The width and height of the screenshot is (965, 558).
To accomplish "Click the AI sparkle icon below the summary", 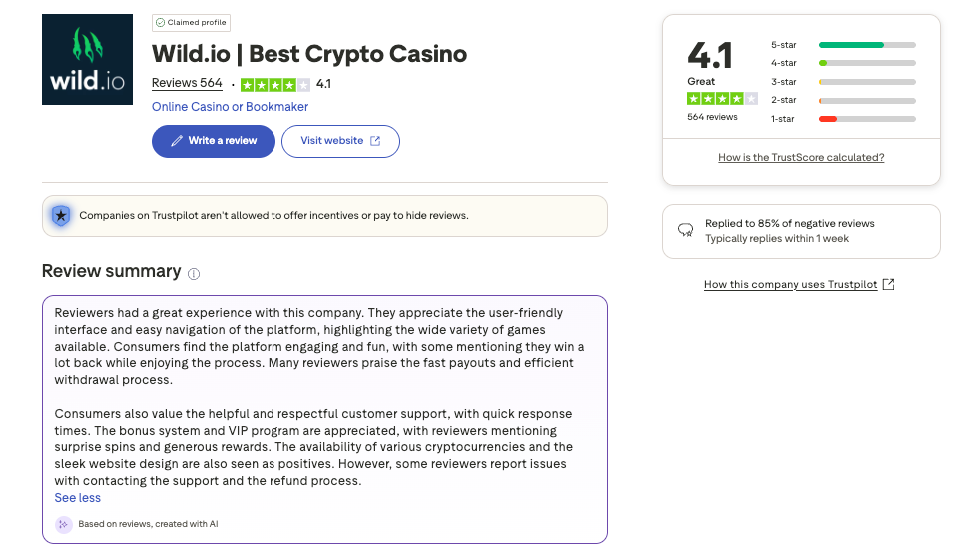I will point(64,524).
